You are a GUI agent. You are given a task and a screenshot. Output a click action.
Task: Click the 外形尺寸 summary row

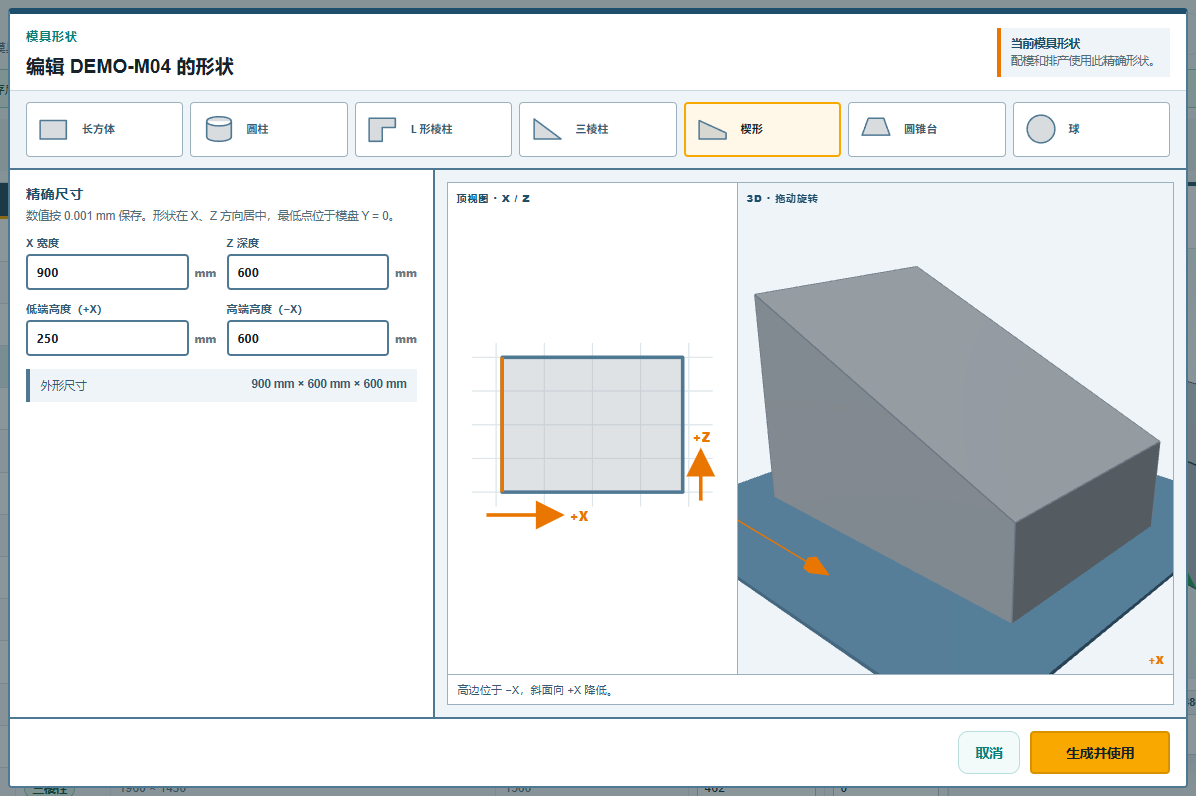click(221, 385)
